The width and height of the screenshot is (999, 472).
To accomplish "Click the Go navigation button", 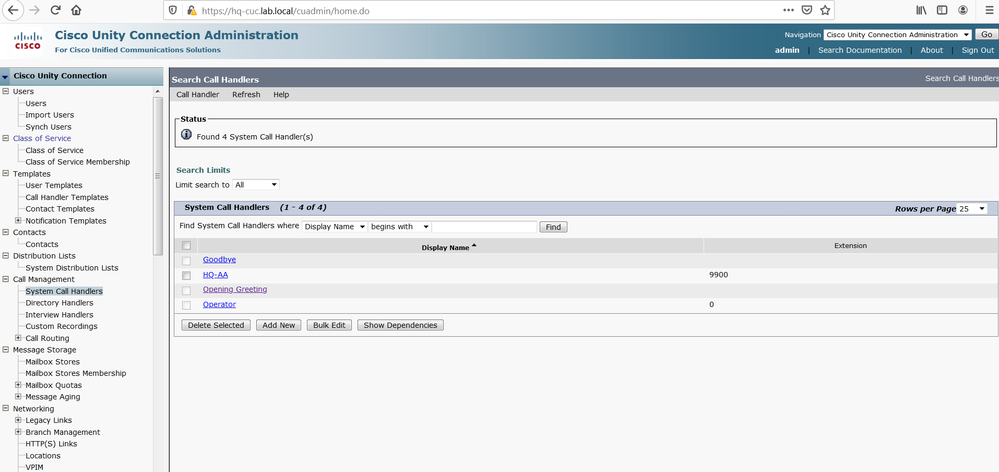I will (x=986, y=35).
